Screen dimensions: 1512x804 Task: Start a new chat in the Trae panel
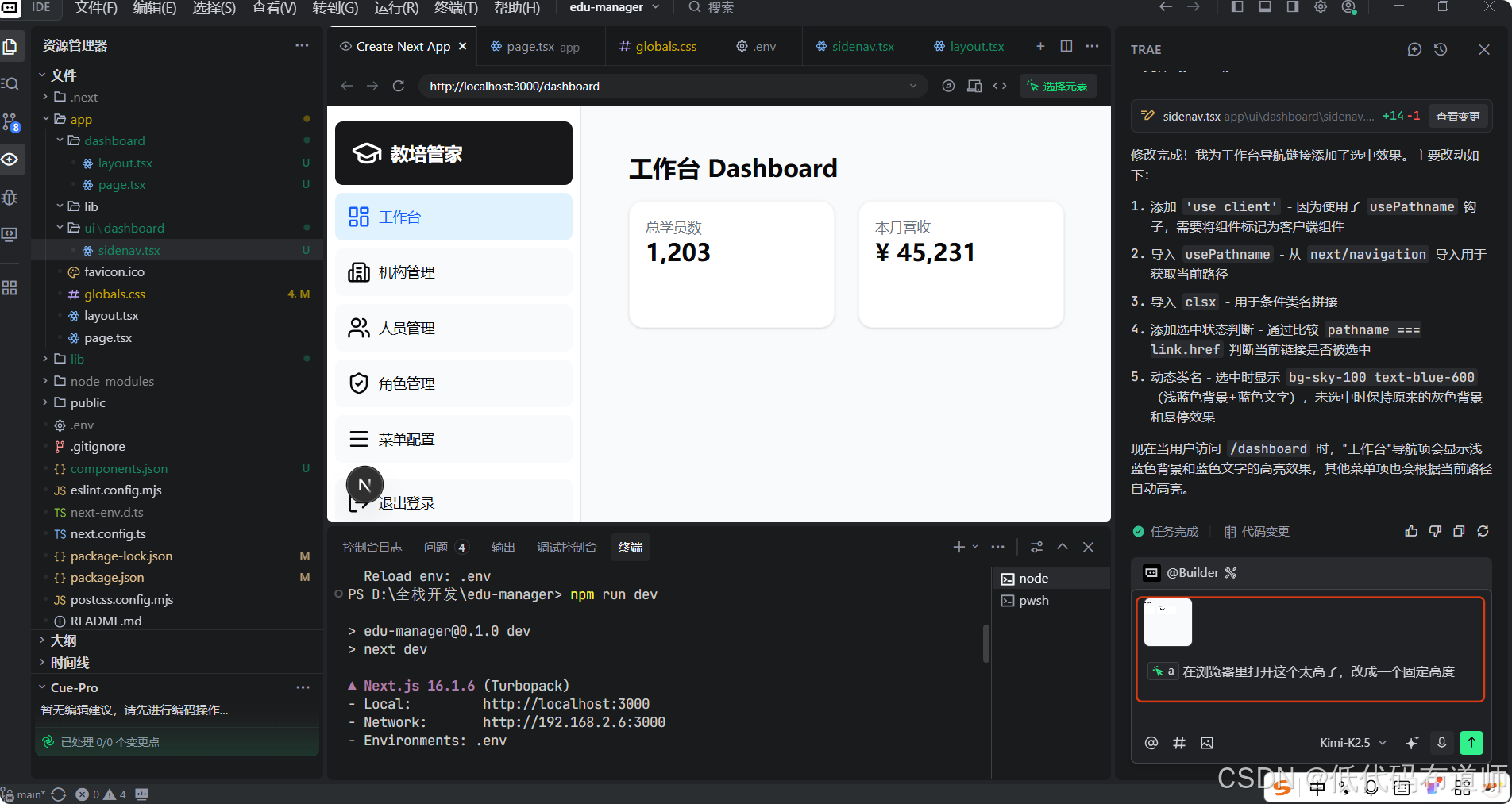pos(1414,48)
